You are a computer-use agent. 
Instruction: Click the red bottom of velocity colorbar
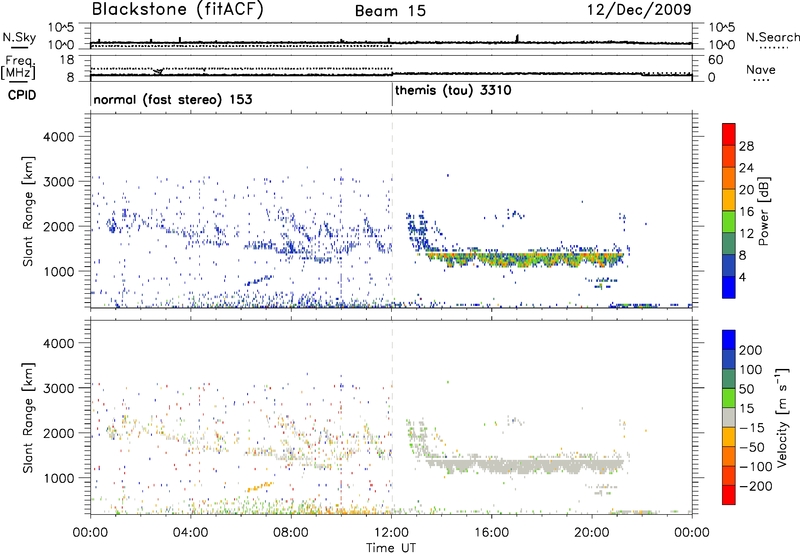(x=729, y=495)
